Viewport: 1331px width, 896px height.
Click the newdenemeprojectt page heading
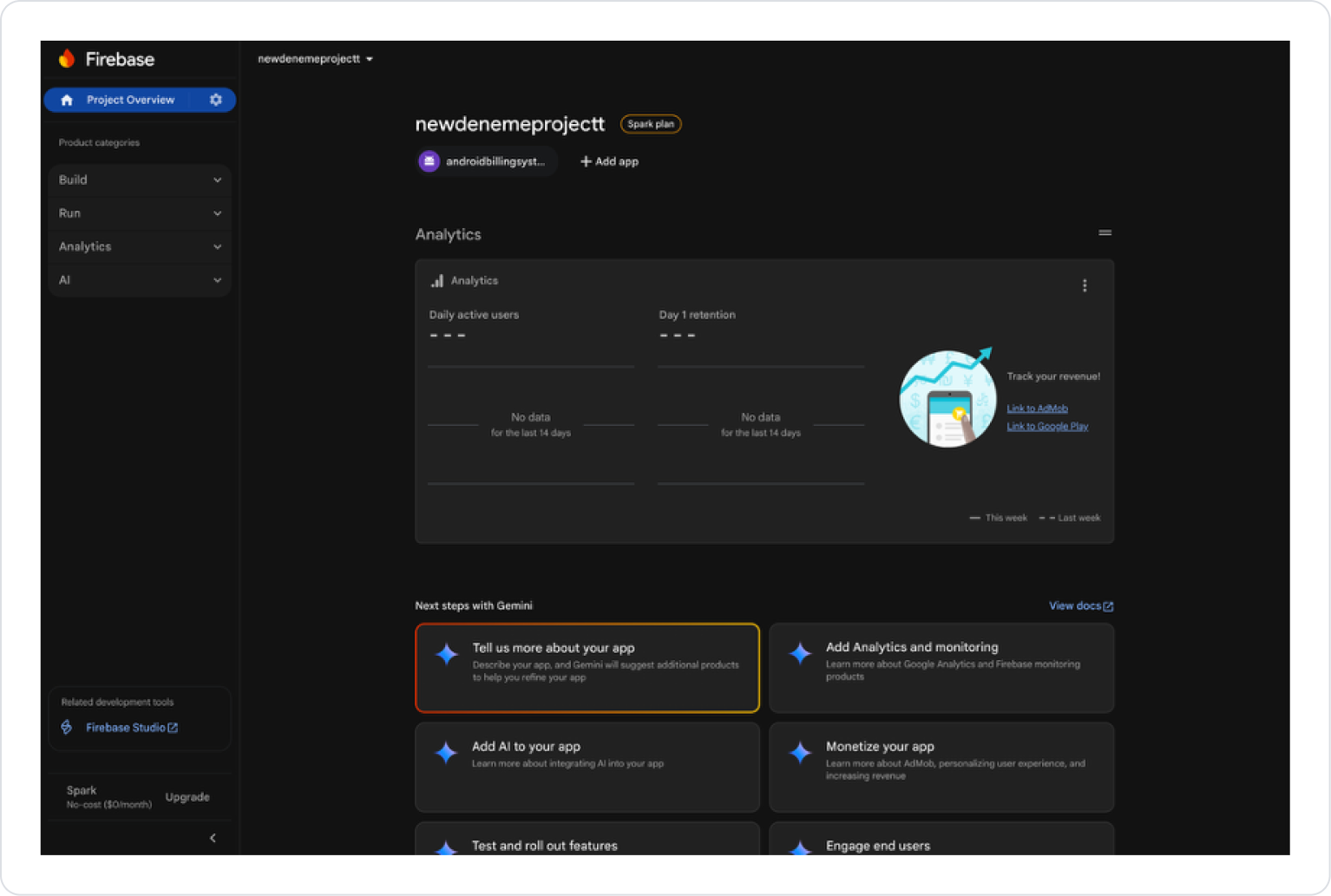coord(509,124)
